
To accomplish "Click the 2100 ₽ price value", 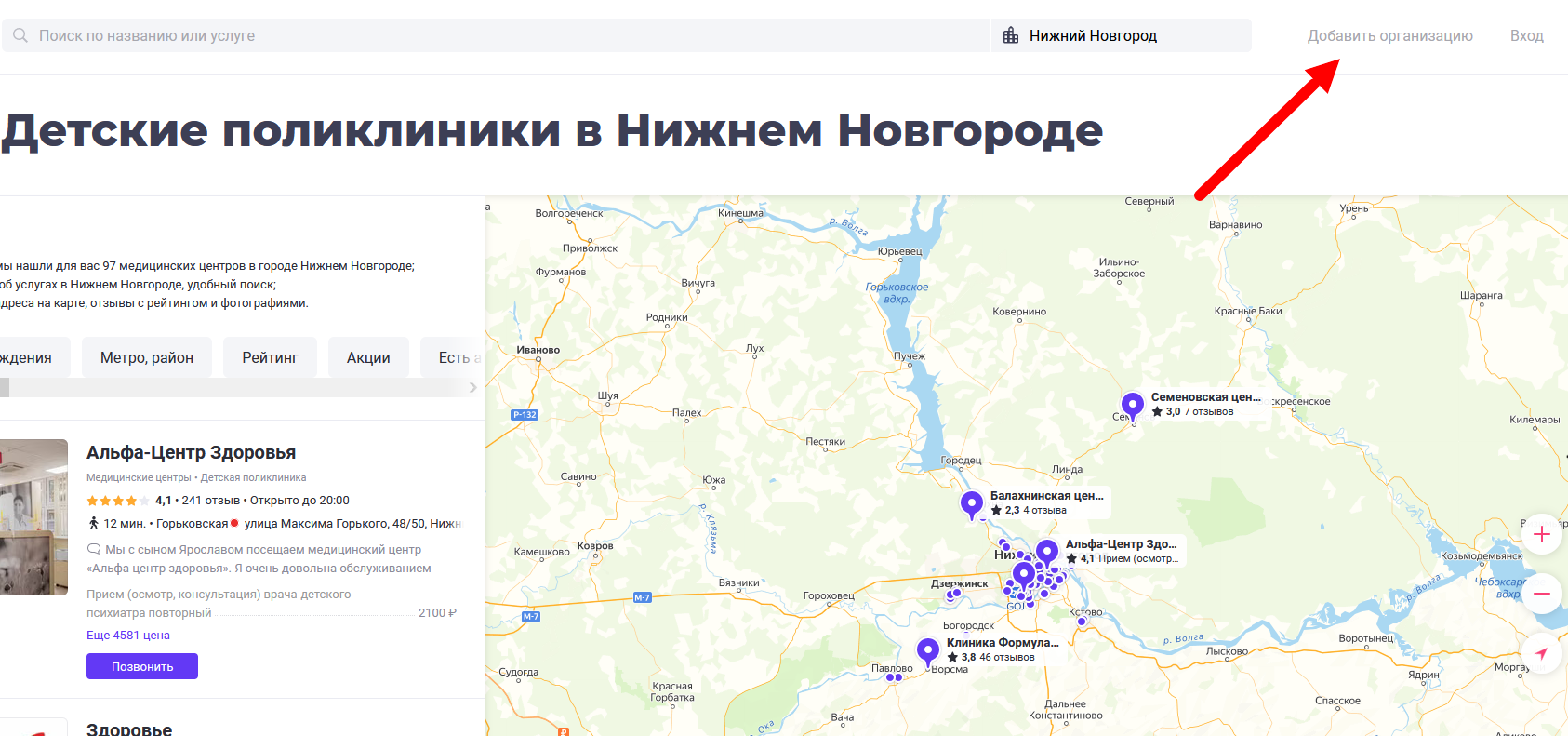I will [x=437, y=613].
